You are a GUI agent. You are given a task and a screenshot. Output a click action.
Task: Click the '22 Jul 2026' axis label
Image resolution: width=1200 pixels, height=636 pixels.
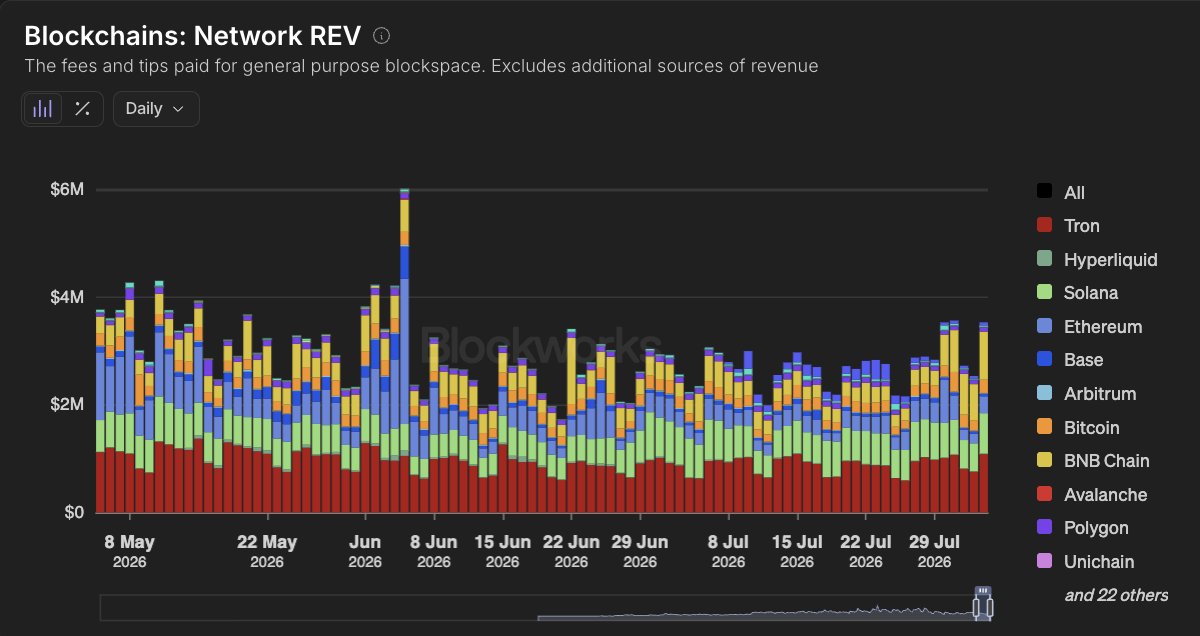(865, 551)
